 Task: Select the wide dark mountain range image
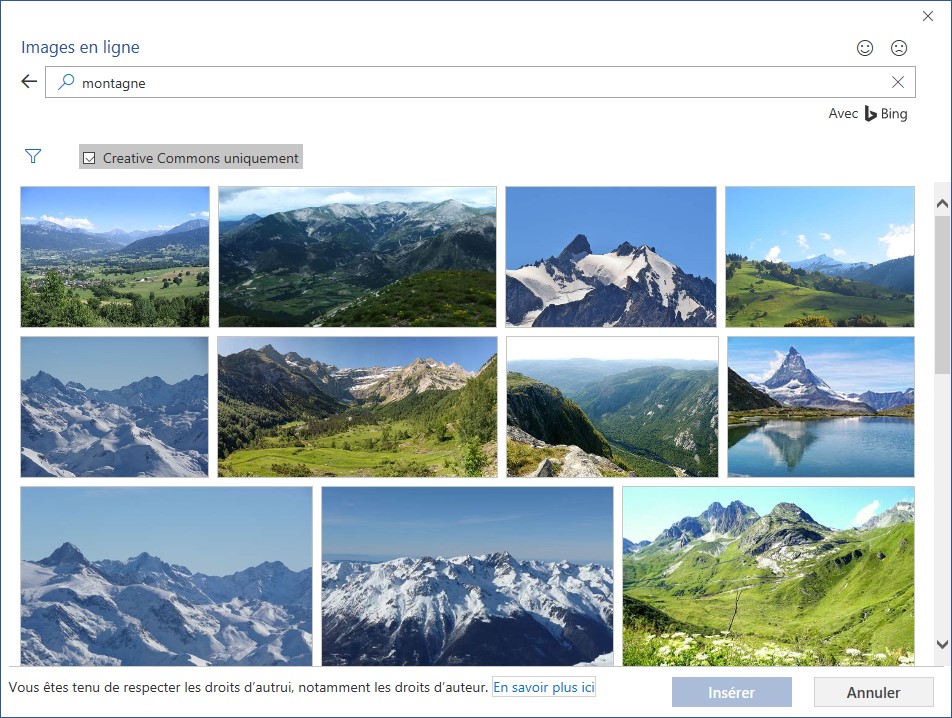pos(357,257)
